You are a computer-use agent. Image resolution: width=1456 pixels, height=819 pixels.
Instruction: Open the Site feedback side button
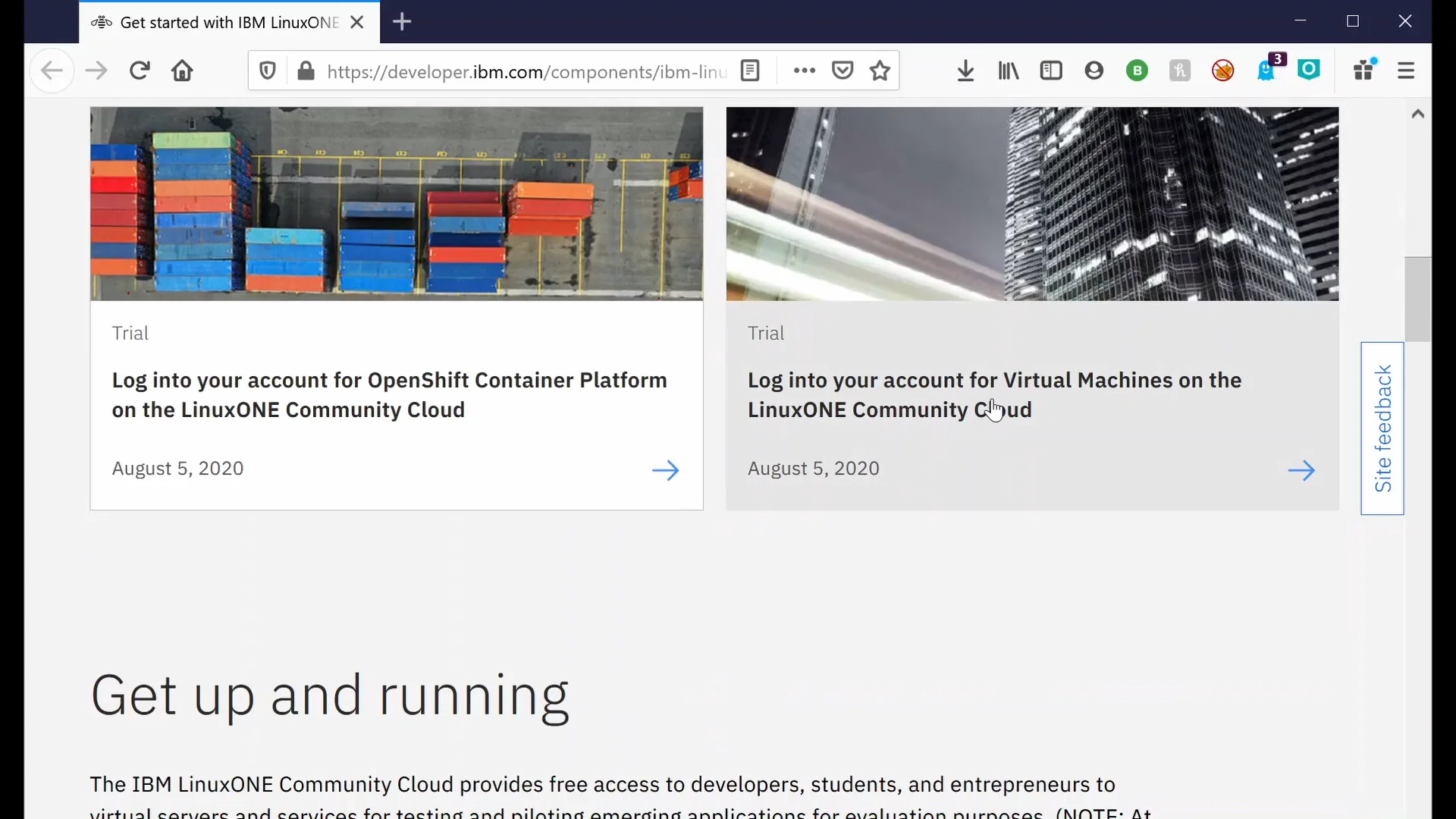click(1382, 428)
